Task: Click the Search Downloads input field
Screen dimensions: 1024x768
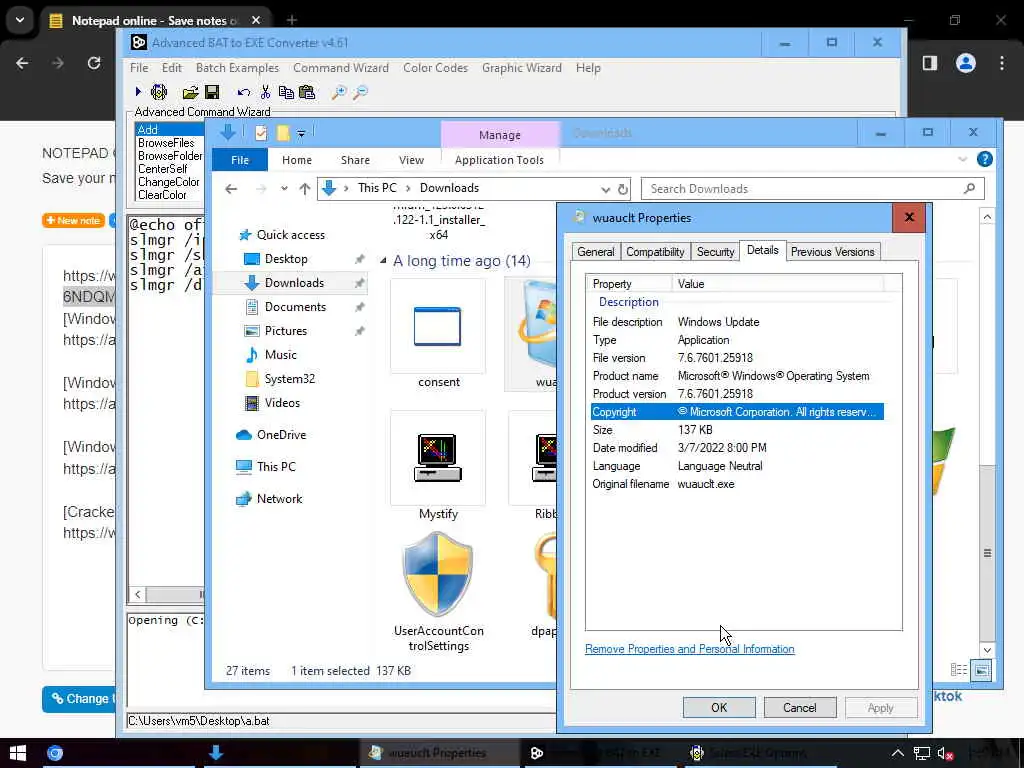Action: [803, 189]
